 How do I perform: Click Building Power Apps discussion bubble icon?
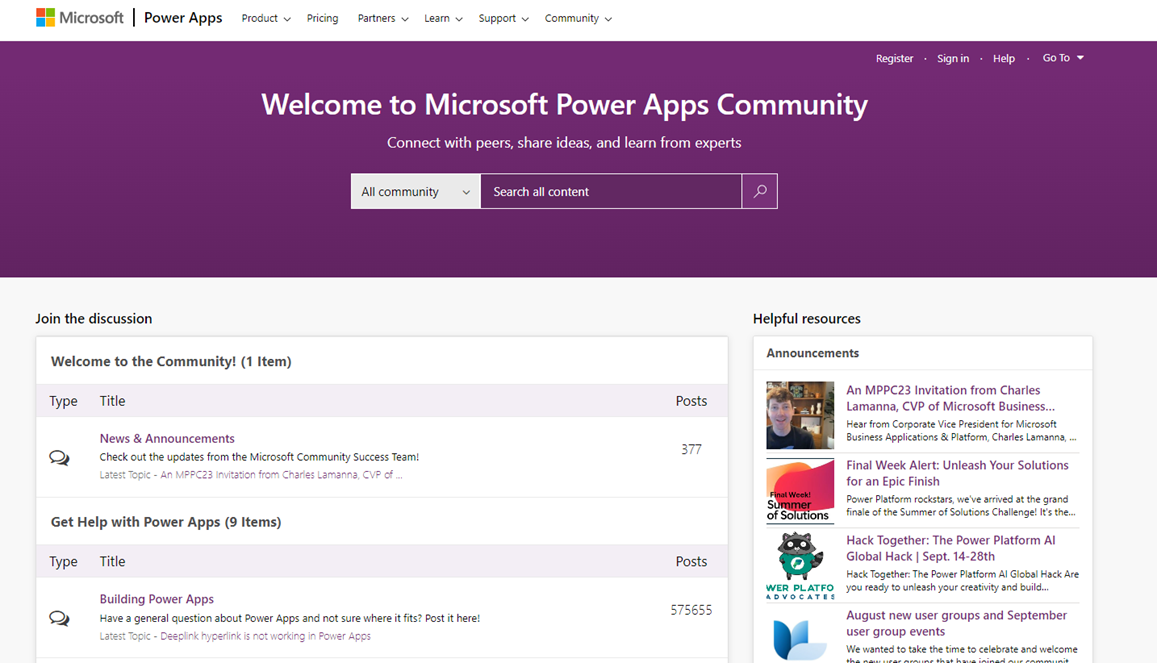[x=59, y=618]
